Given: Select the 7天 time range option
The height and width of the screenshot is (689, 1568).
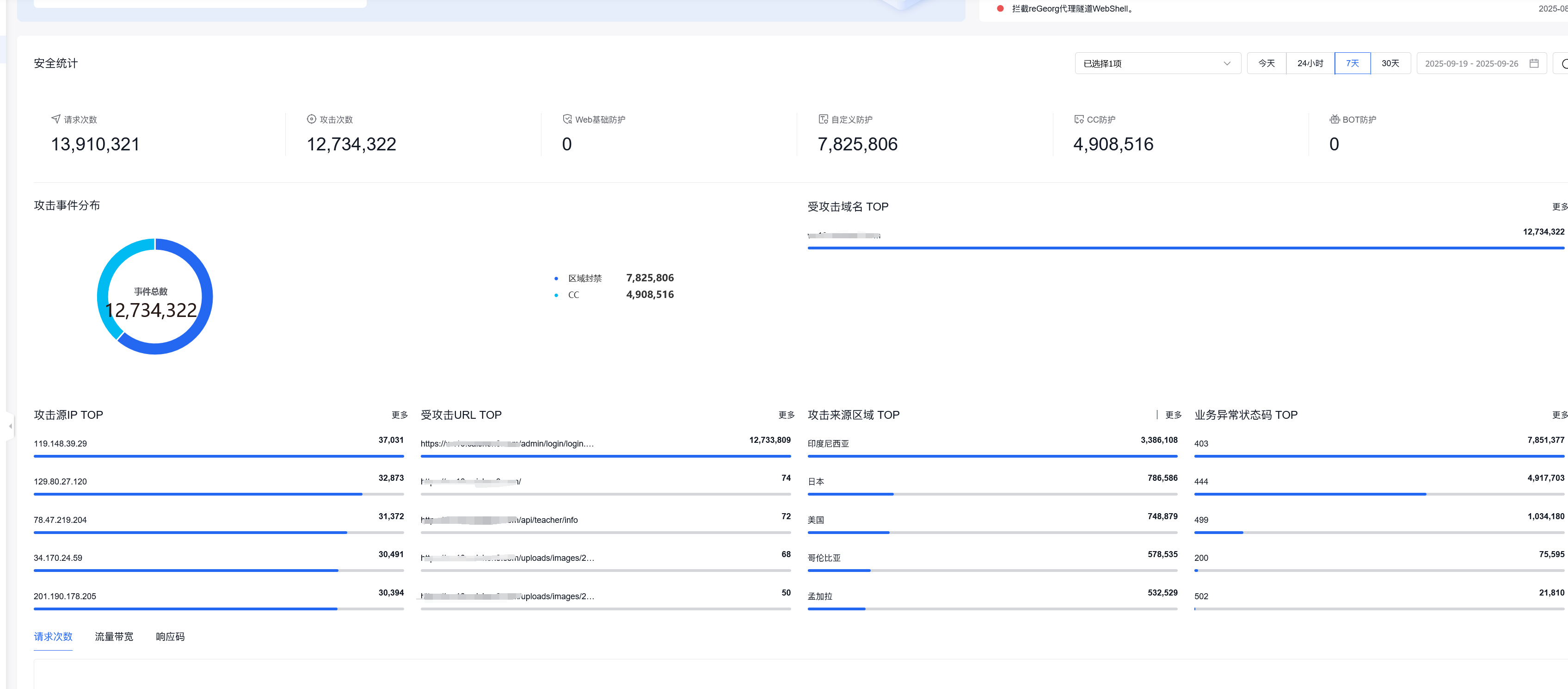Looking at the screenshot, I should tap(1352, 63).
